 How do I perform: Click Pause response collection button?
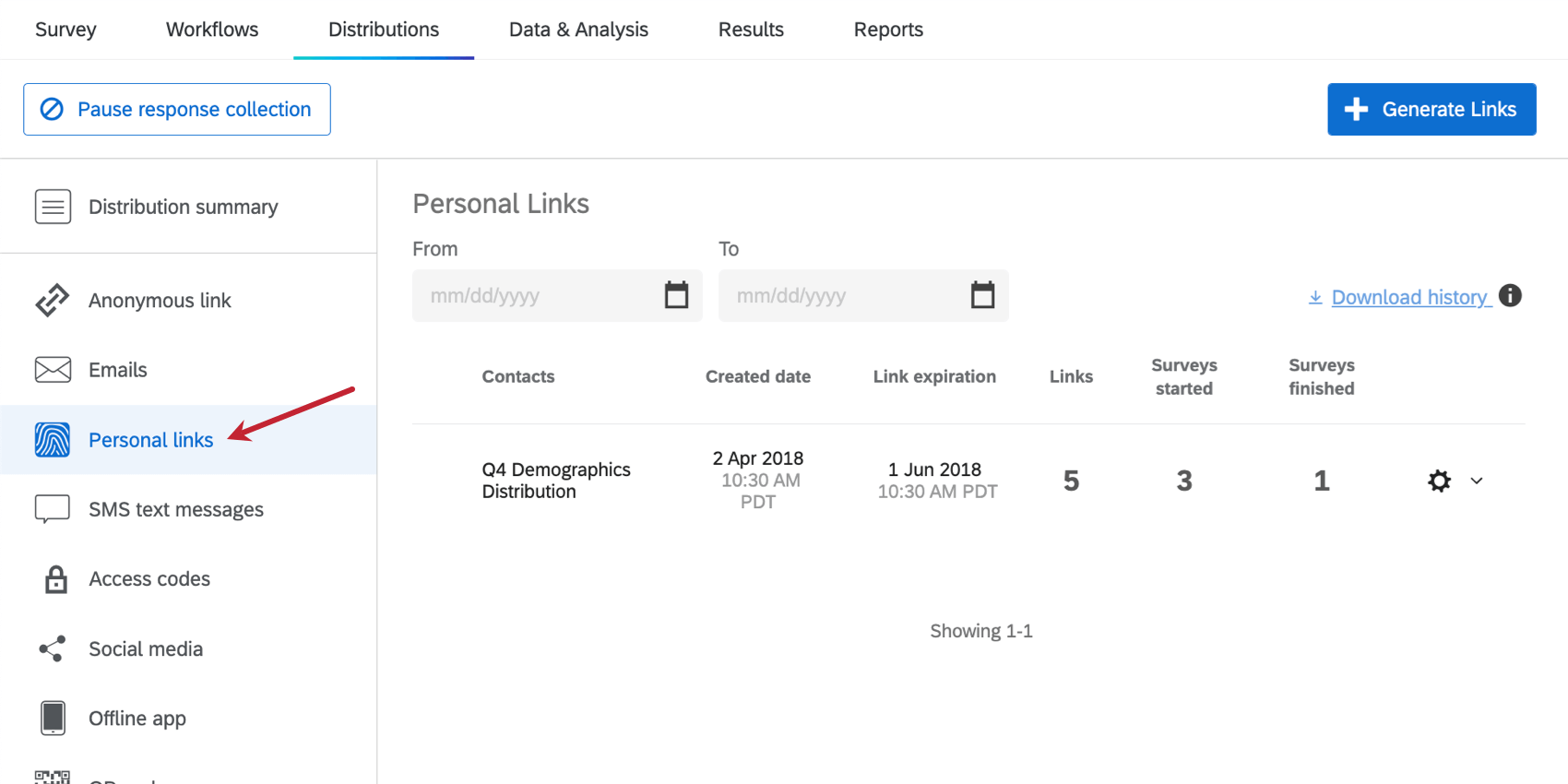[177, 109]
